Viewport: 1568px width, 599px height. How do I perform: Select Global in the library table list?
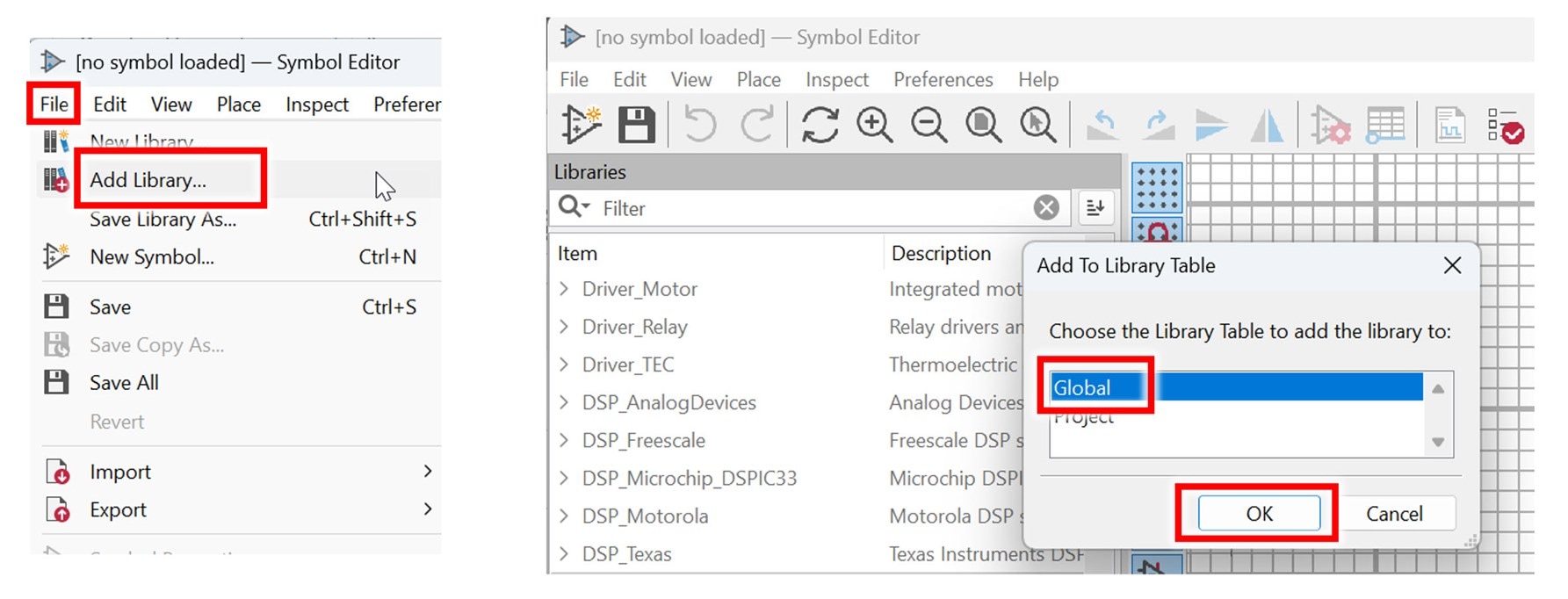pos(1236,387)
